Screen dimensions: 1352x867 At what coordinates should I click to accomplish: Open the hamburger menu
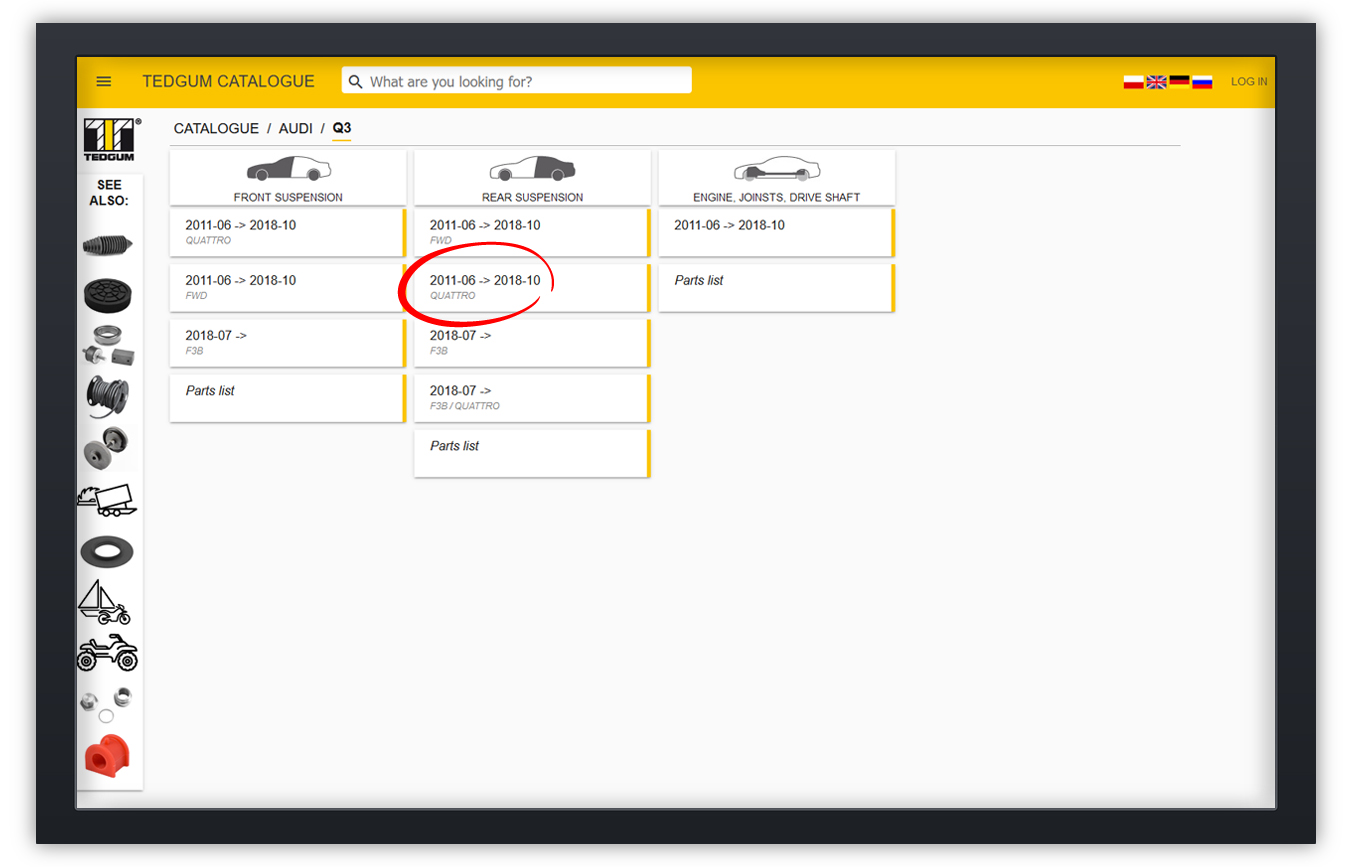coord(104,82)
